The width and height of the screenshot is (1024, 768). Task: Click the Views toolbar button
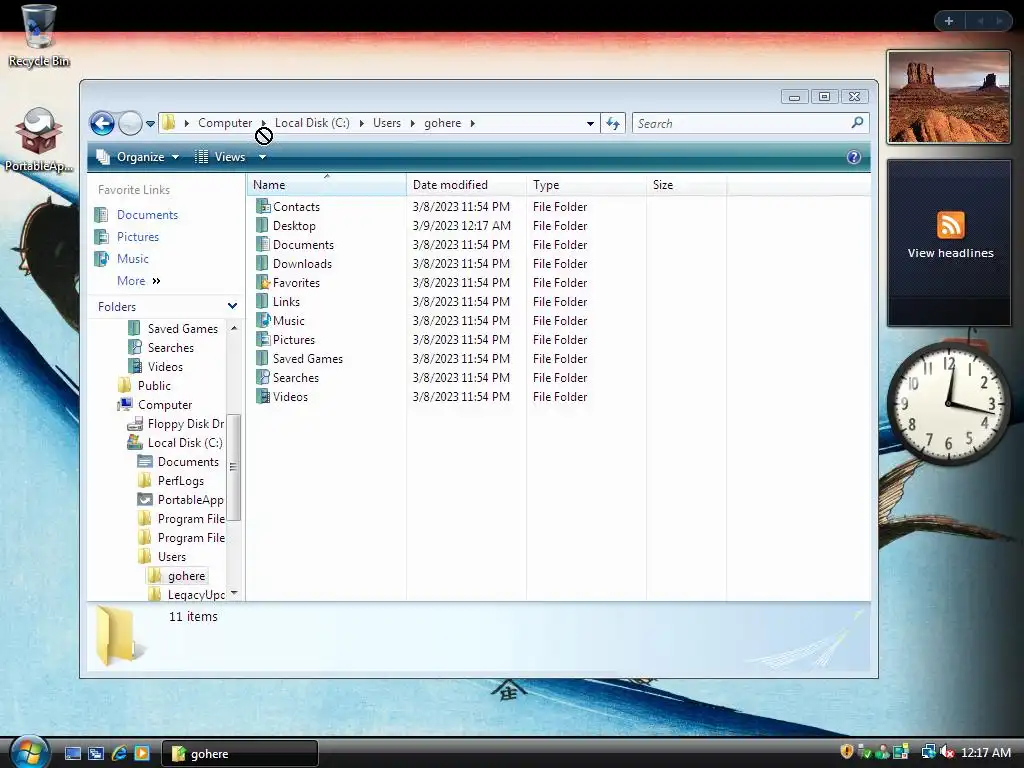point(220,157)
